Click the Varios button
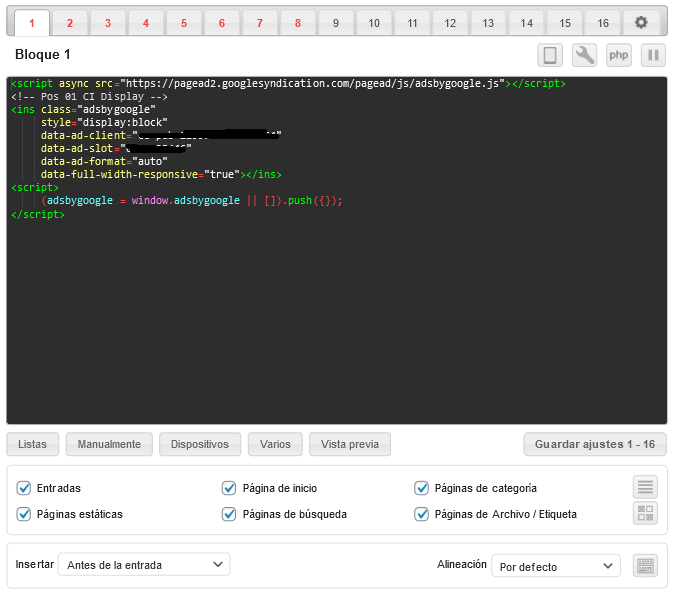 pos(275,444)
